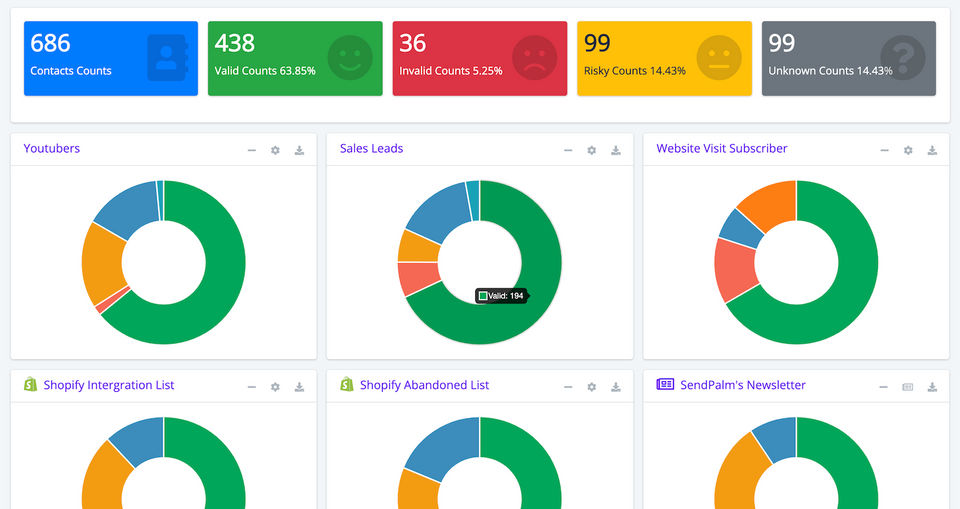Open the Website Visit Subscriber link
960x509 pixels.
[x=722, y=148]
